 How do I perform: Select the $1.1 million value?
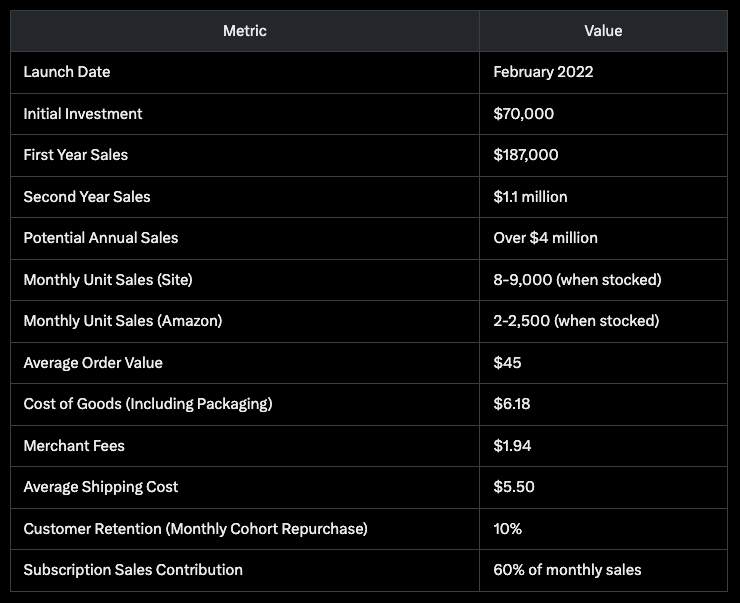(x=530, y=197)
